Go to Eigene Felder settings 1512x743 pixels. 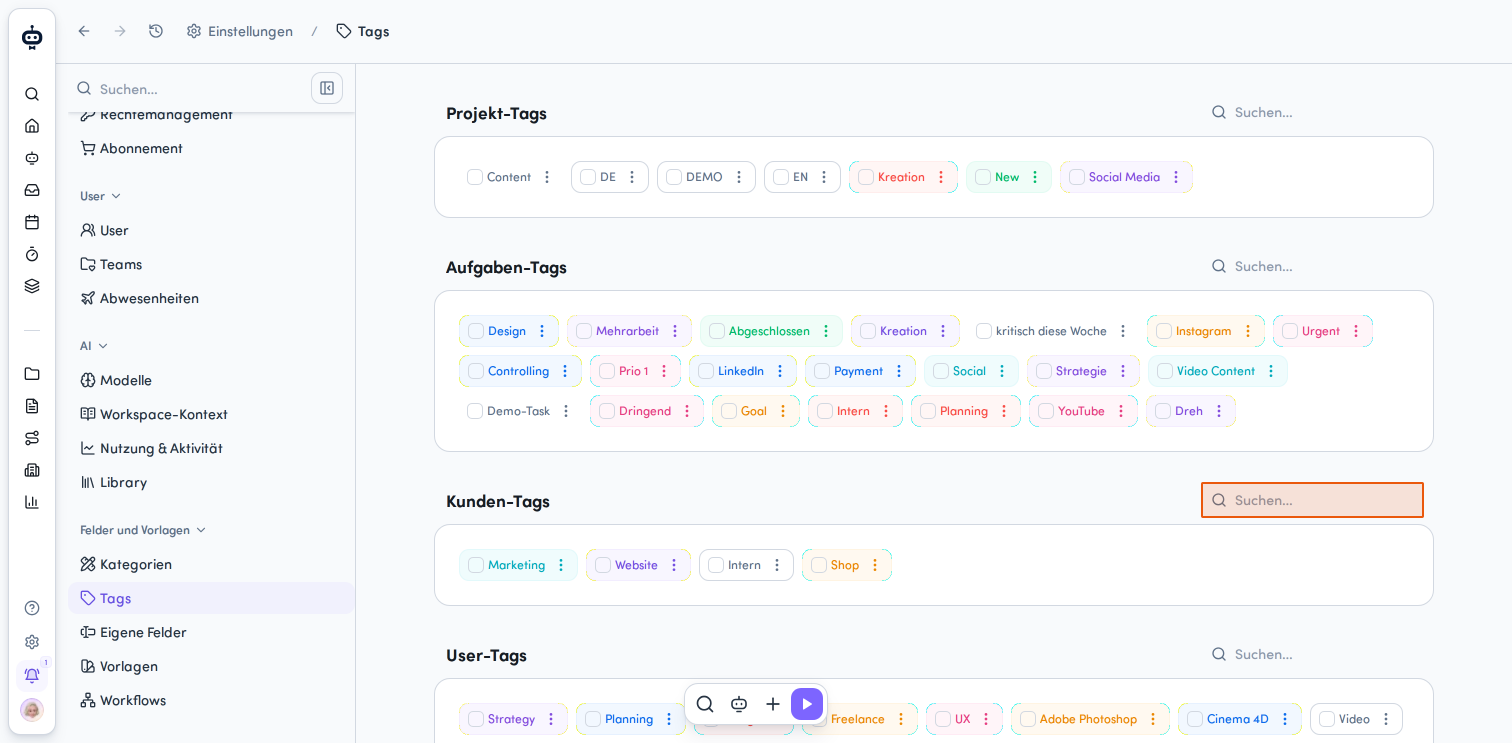[x=211, y=632]
